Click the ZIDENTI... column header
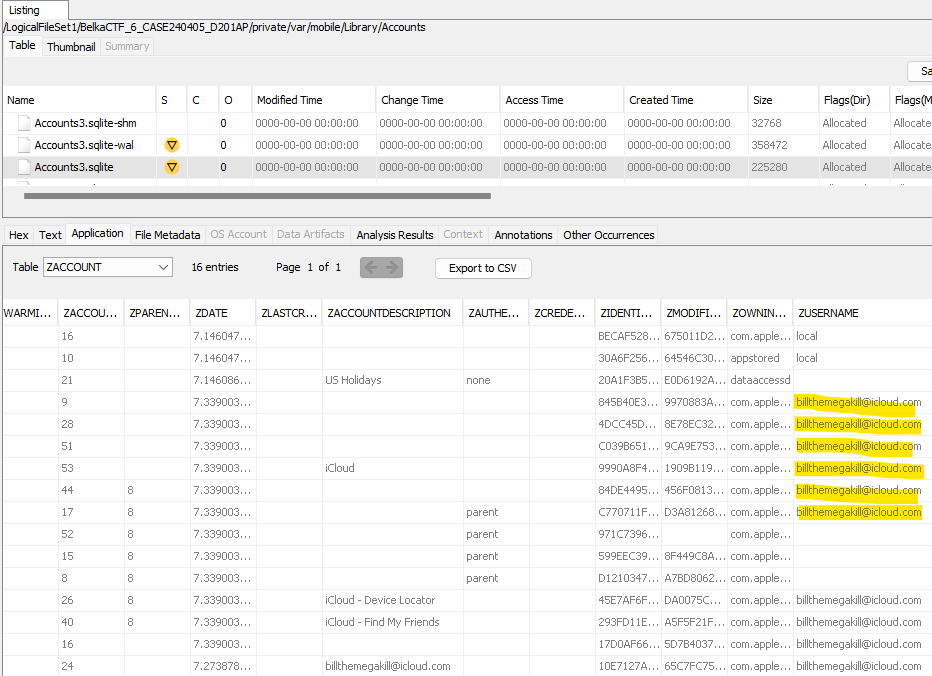This screenshot has width=932, height=676. [x=628, y=313]
